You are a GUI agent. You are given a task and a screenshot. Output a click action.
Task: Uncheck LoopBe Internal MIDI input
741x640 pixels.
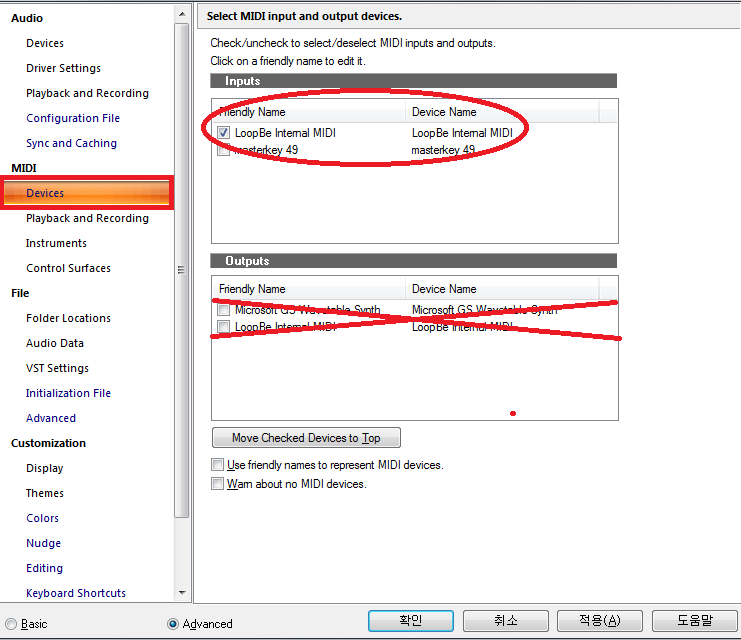click(x=224, y=133)
